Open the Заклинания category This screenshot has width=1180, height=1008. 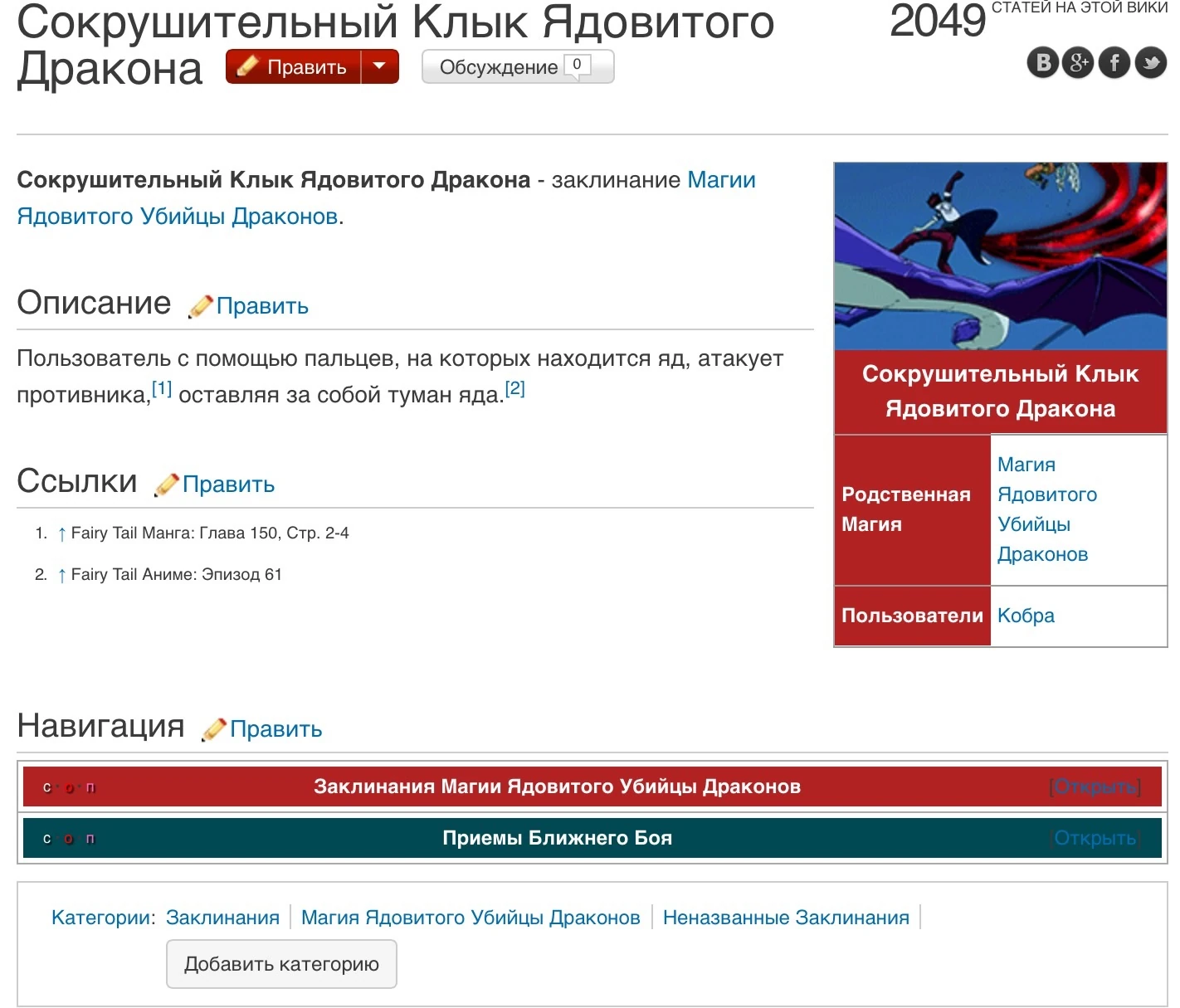pyautogui.click(x=222, y=918)
